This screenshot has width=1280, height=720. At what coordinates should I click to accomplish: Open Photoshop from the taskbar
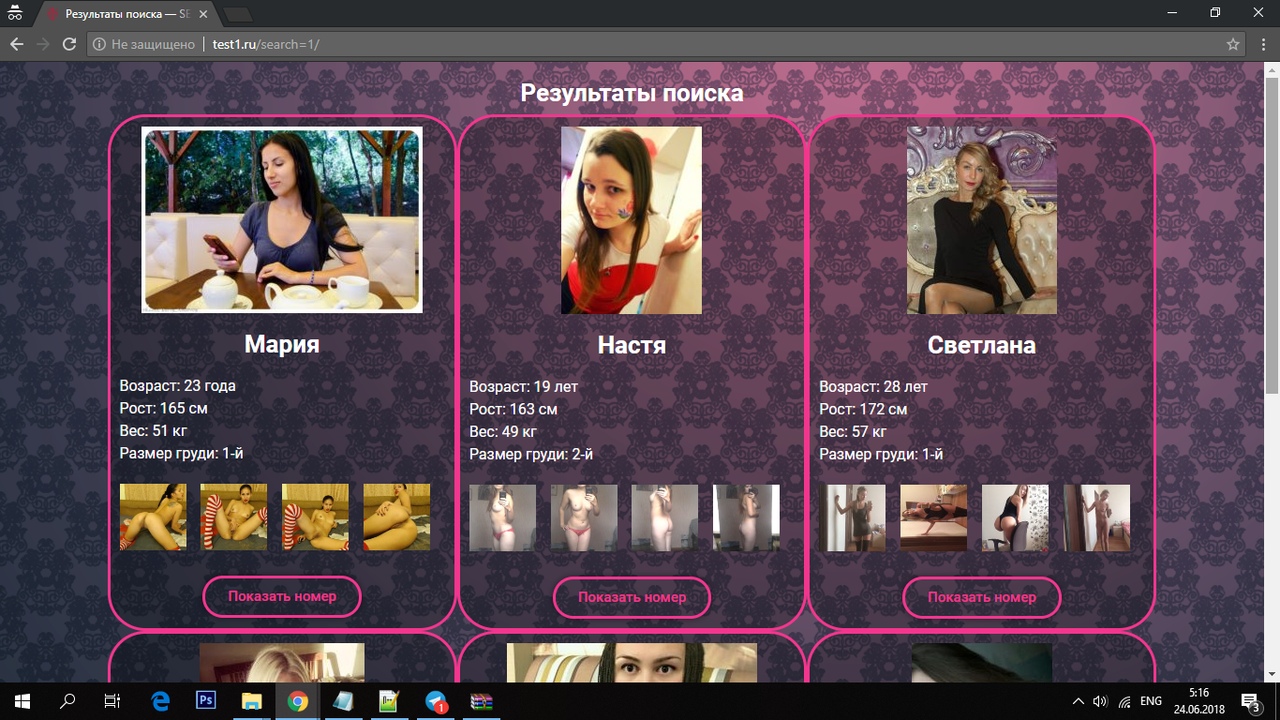[x=207, y=701]
